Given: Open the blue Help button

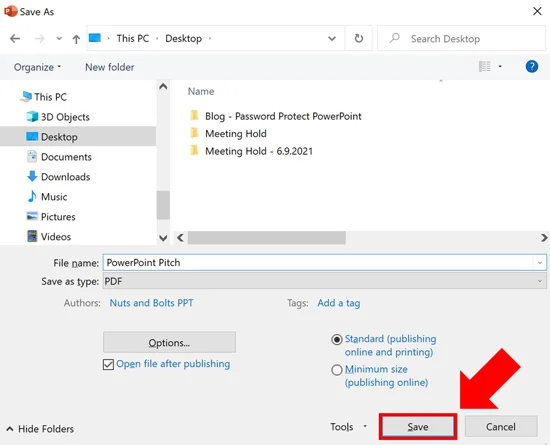Looking at the screenshot, I should click(532, 66).
